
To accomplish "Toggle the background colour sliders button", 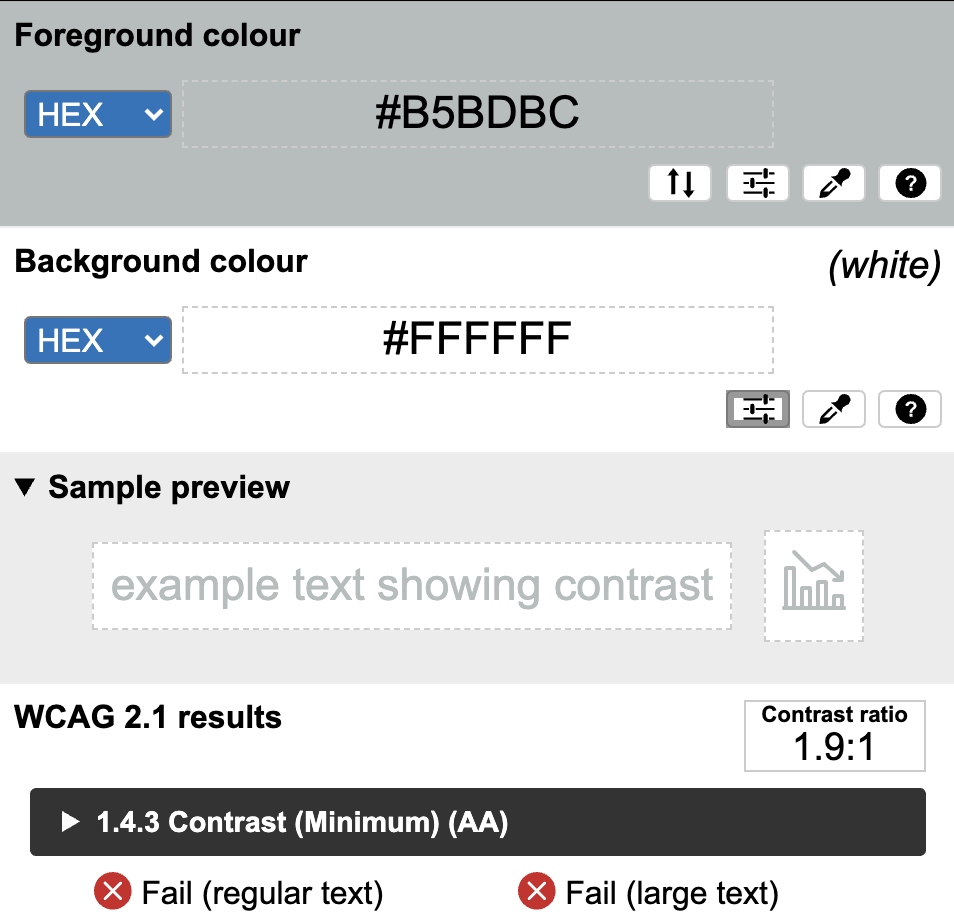I will (x=758, y=409).
